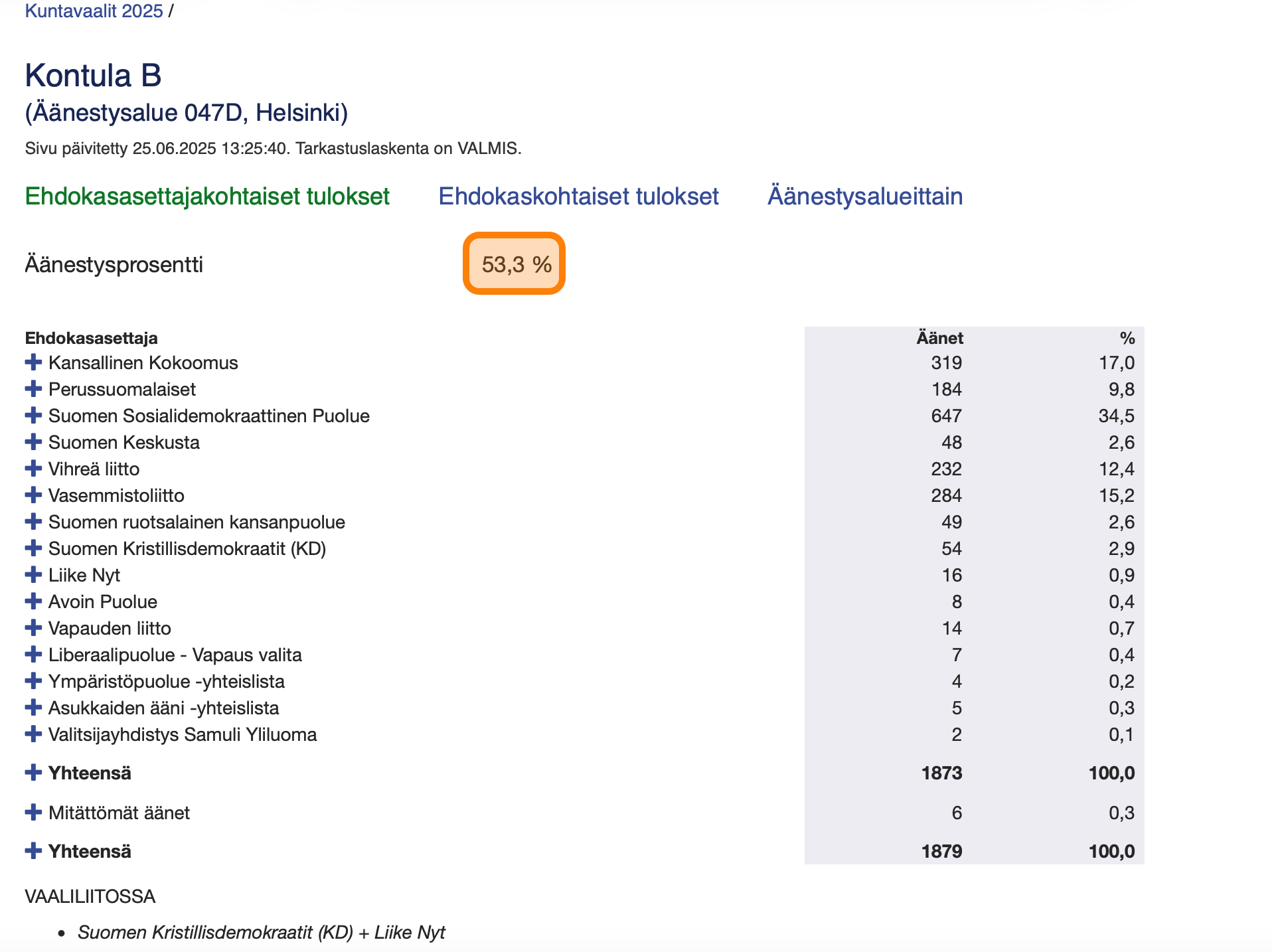Expand plus icon for Avoin Puolue
Screen dimensions: 1272x952
33,601
